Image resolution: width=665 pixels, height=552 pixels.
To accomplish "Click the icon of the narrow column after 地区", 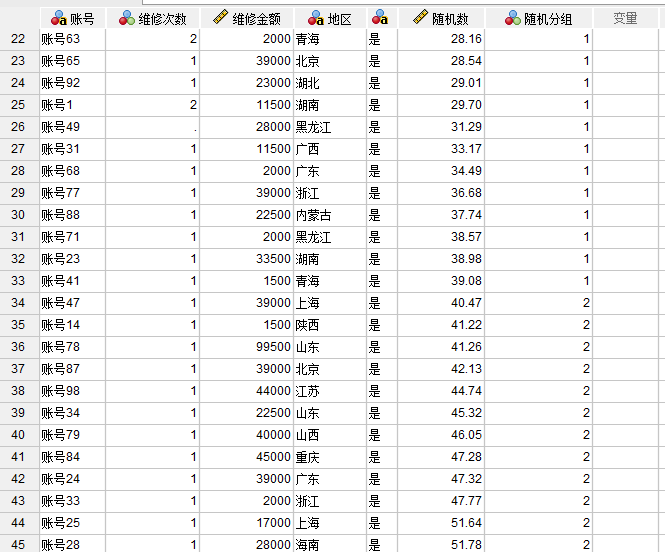I will [381, 18].
